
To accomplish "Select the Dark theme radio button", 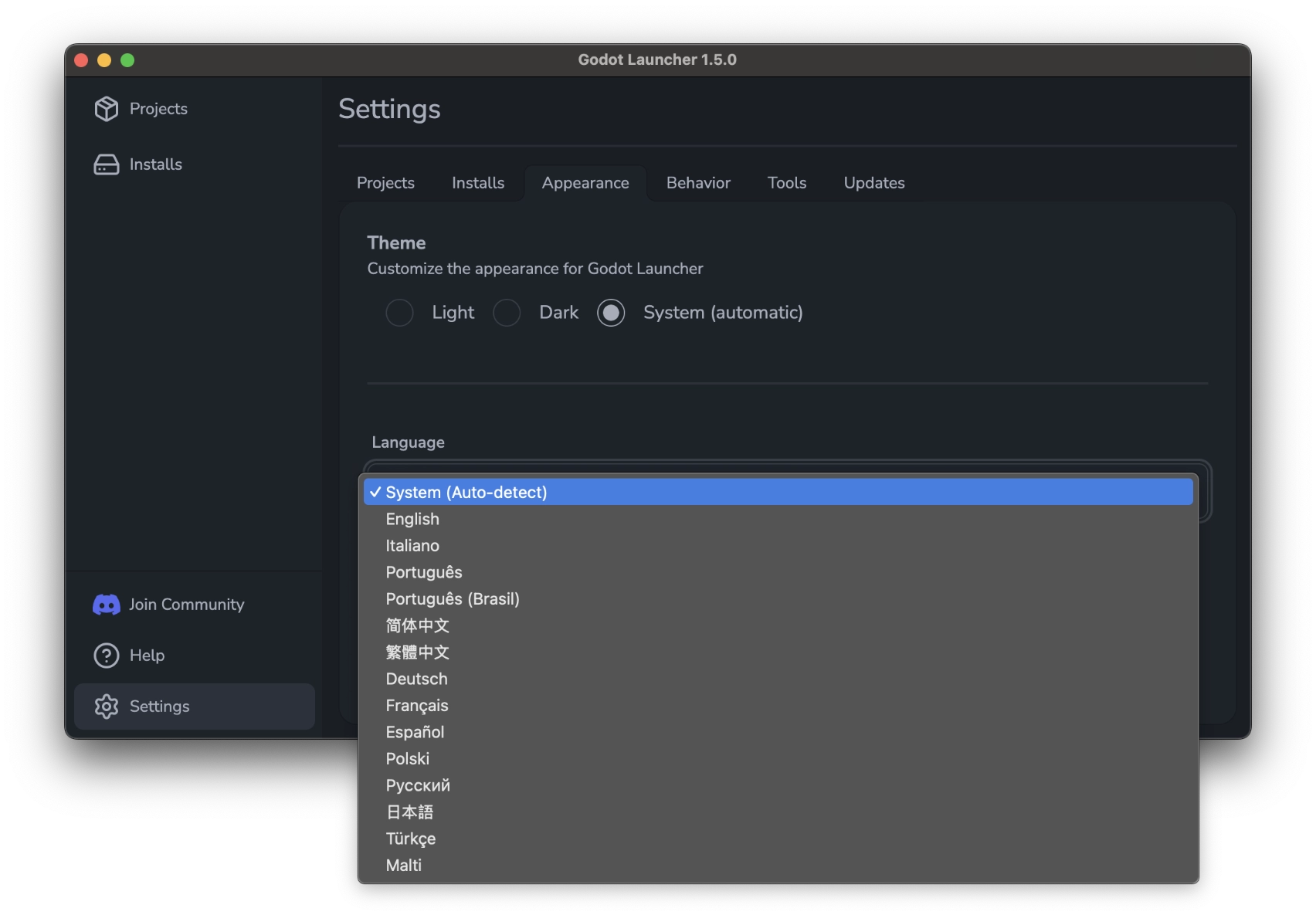I will coord(507,313).
